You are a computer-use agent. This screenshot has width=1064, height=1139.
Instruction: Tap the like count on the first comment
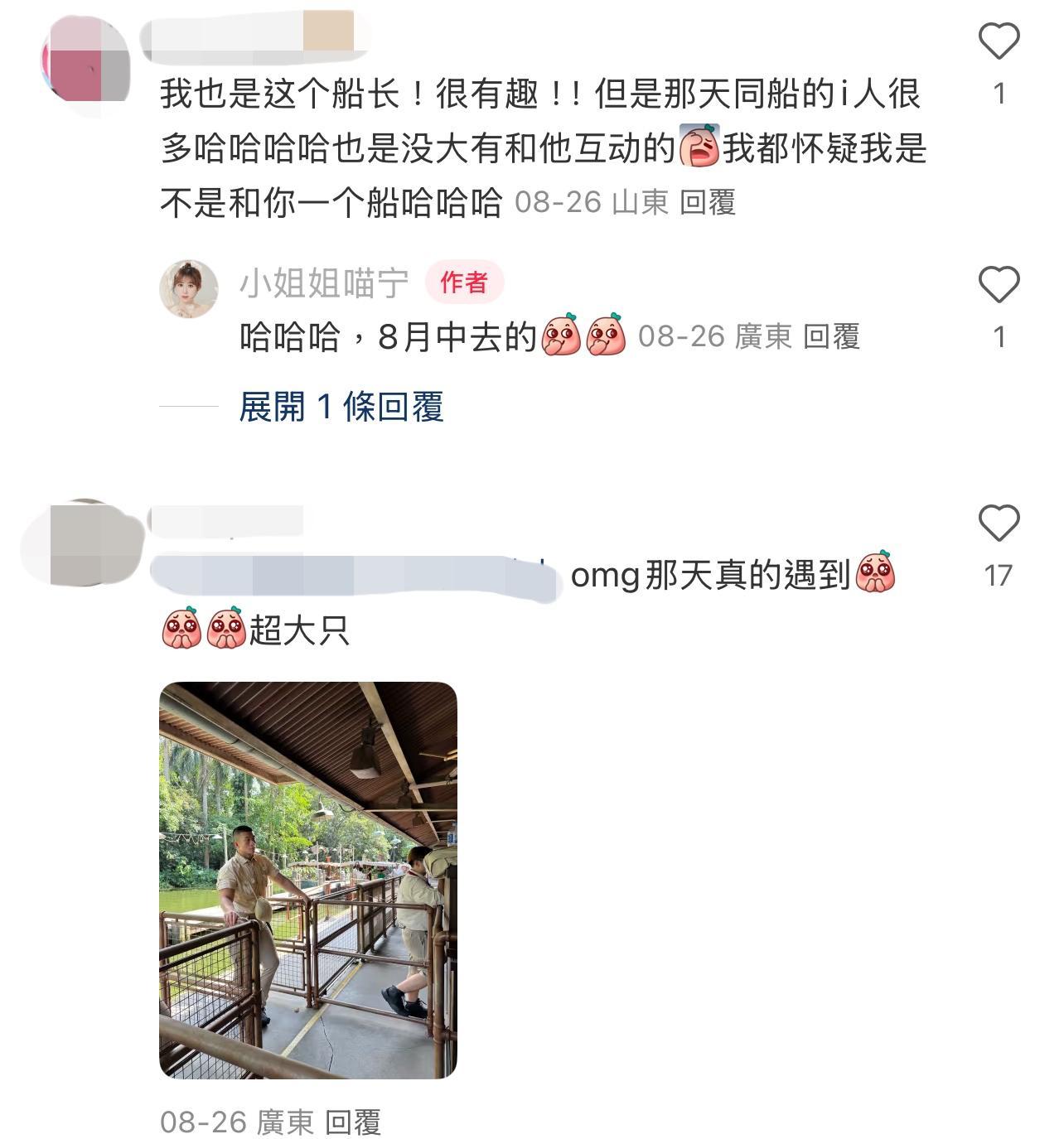[x=999, y=94]
